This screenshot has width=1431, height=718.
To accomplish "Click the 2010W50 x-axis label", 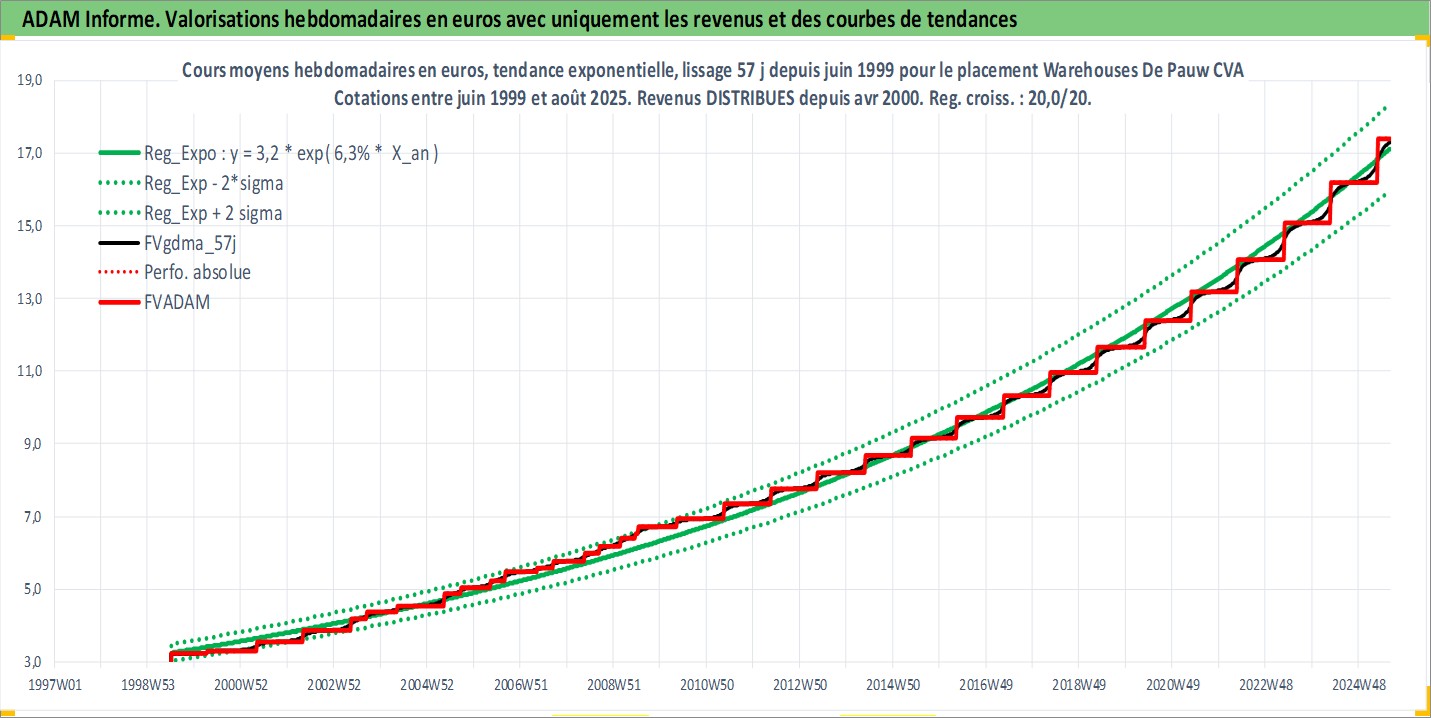I will 706,685.
